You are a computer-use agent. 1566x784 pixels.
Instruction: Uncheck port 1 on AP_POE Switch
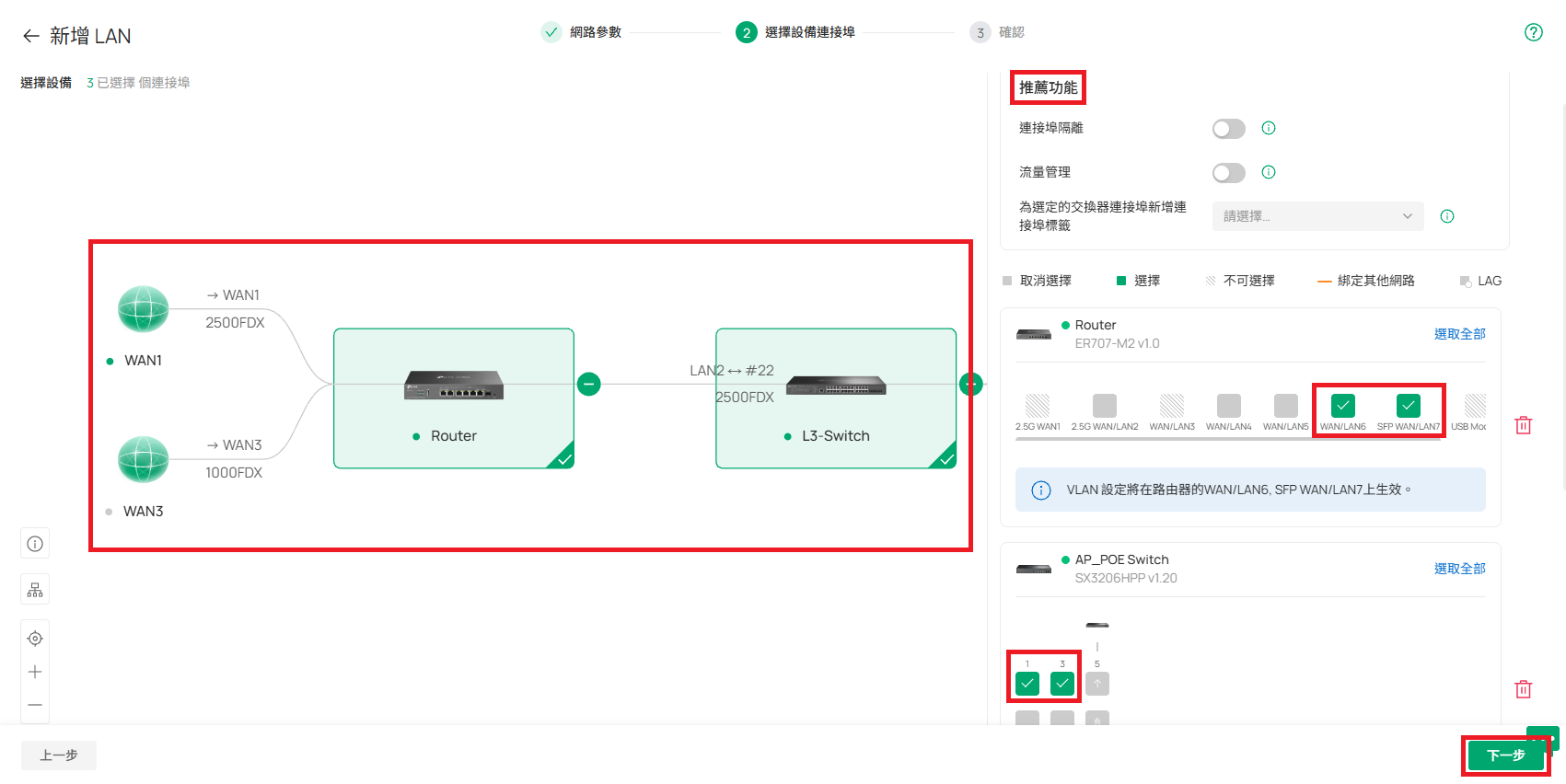click(1027, 684)
